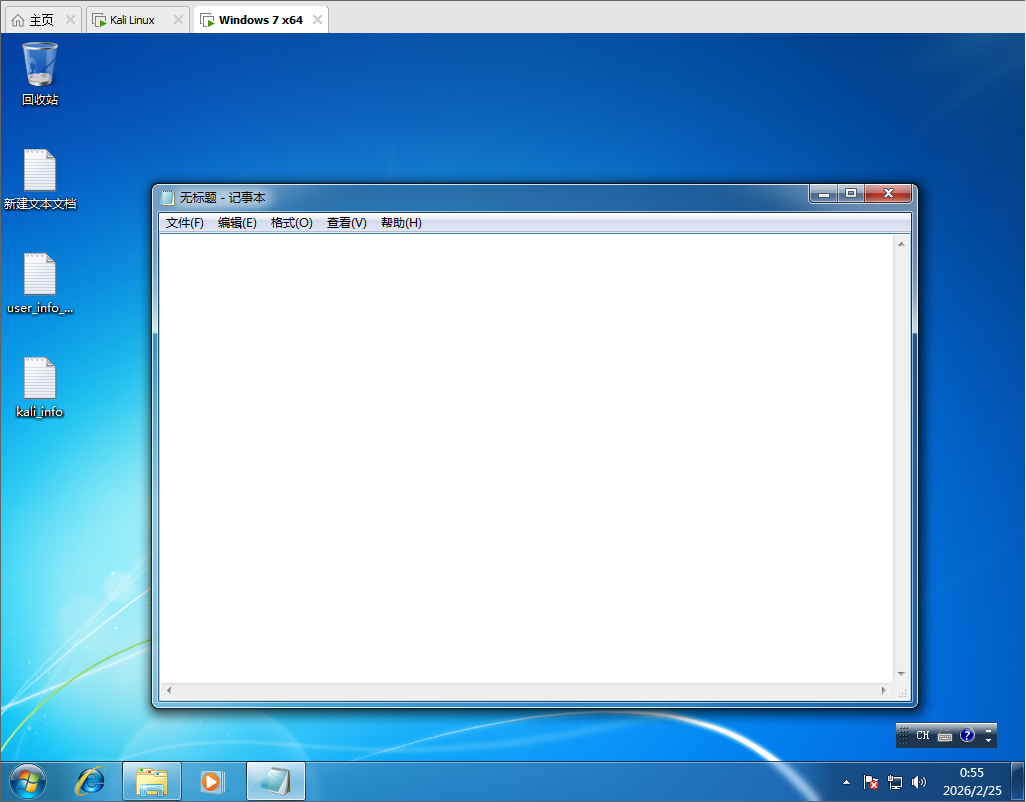Click the Notepad horizontal scrollbar right arrow
The width and height of the screenshot is (1026, 802).
pyautogui.click(x=884, y=690)
